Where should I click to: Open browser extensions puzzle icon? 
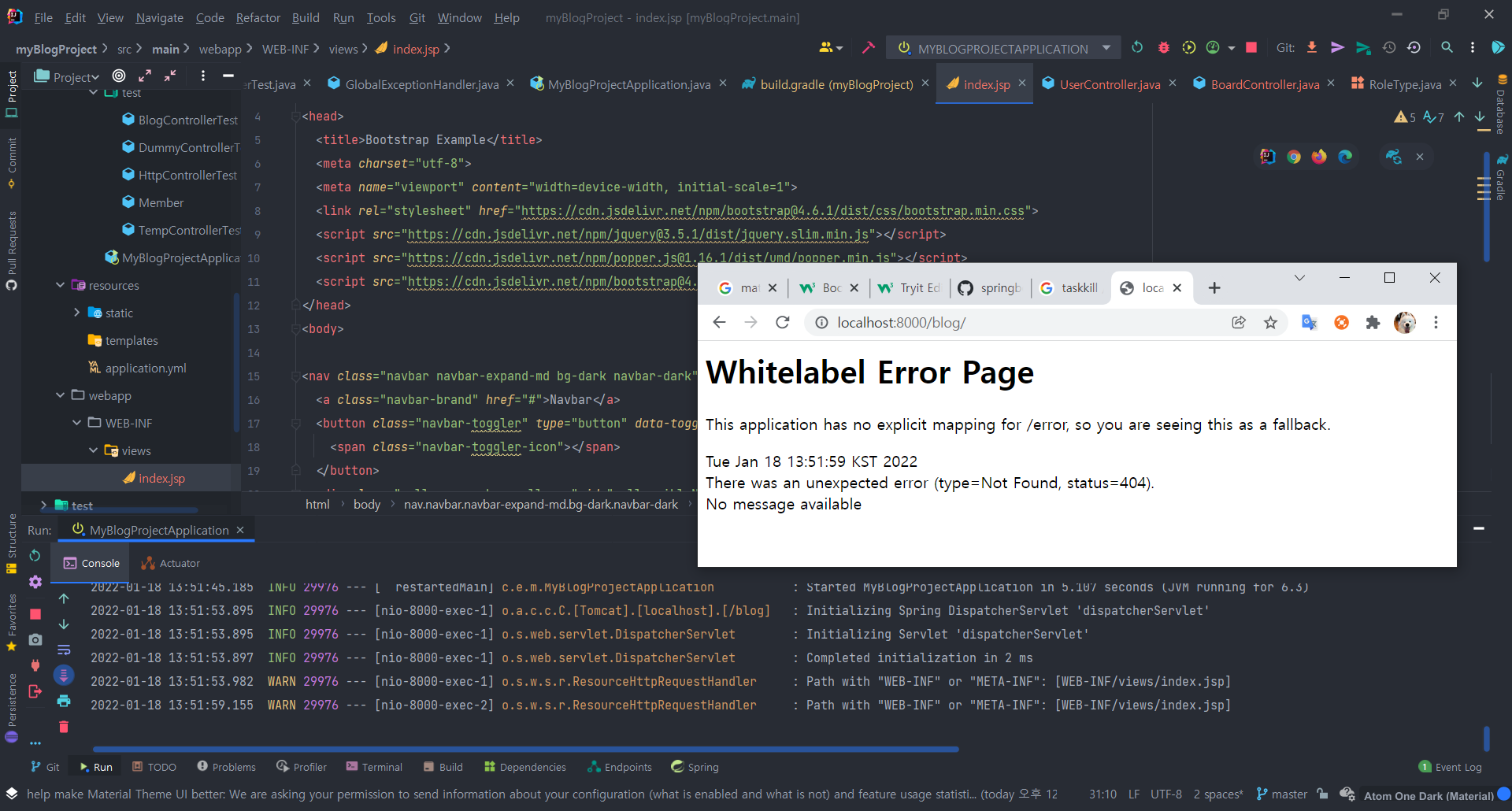tap(1373, 322)
